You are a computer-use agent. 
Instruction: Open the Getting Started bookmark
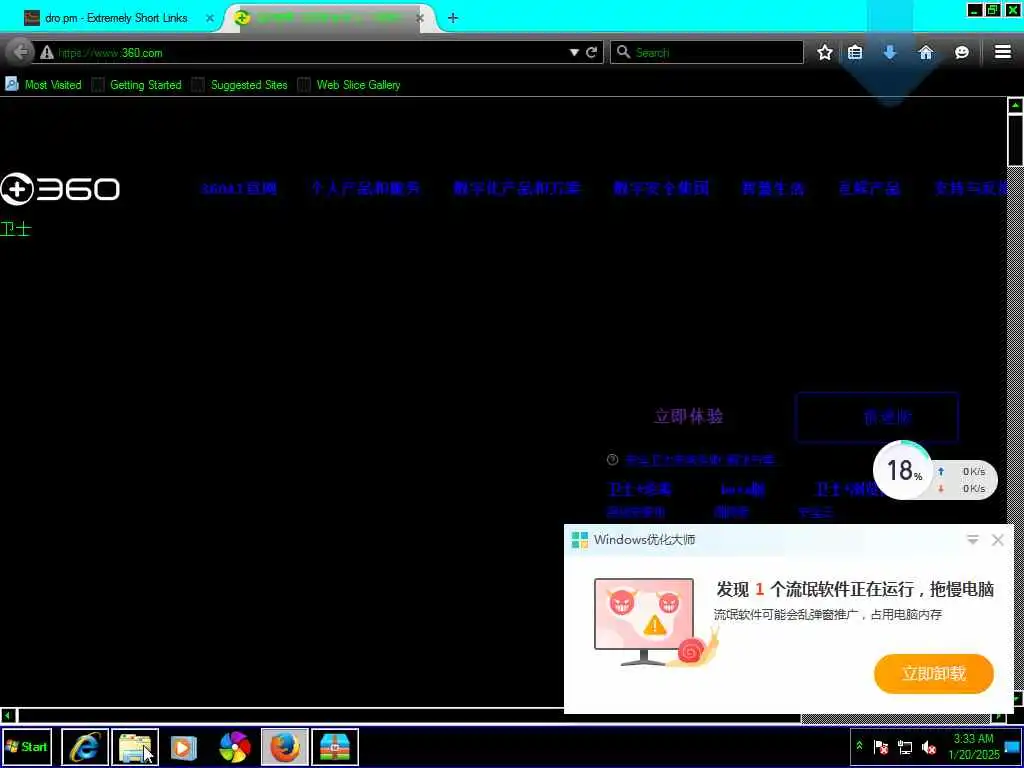coord(136,84)
